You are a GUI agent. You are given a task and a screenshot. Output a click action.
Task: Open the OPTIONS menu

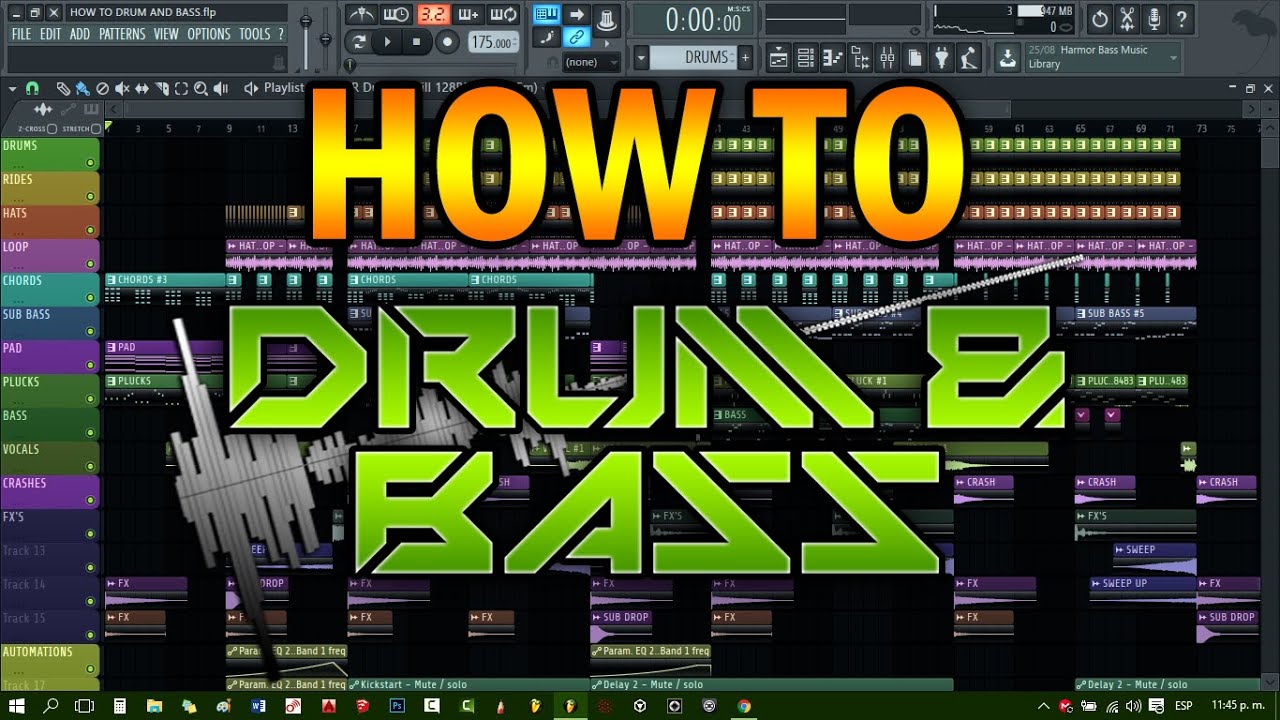(209, 34)
